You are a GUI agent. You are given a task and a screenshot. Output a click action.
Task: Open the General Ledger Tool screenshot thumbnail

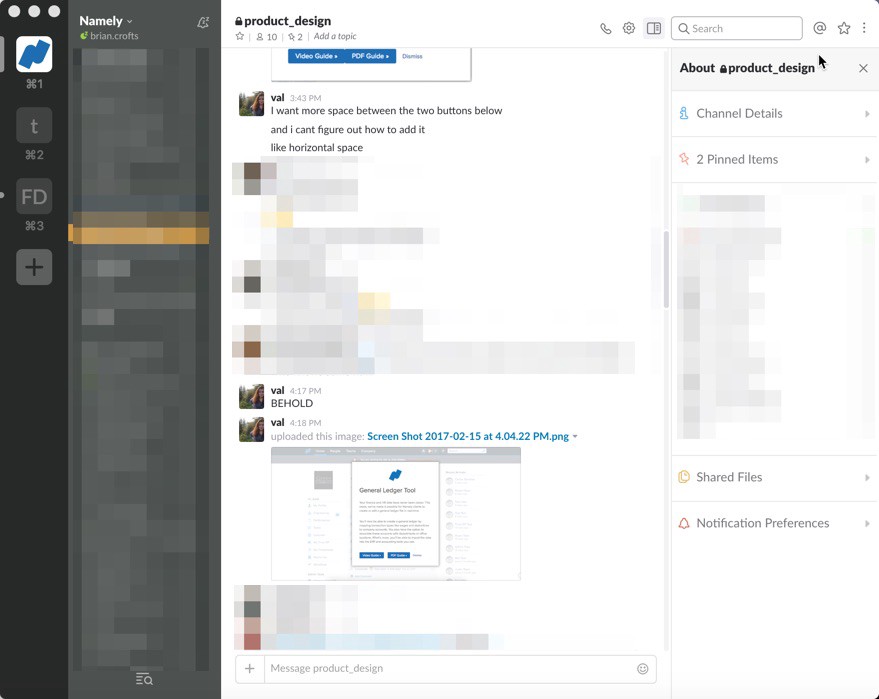tap(396, 514)
